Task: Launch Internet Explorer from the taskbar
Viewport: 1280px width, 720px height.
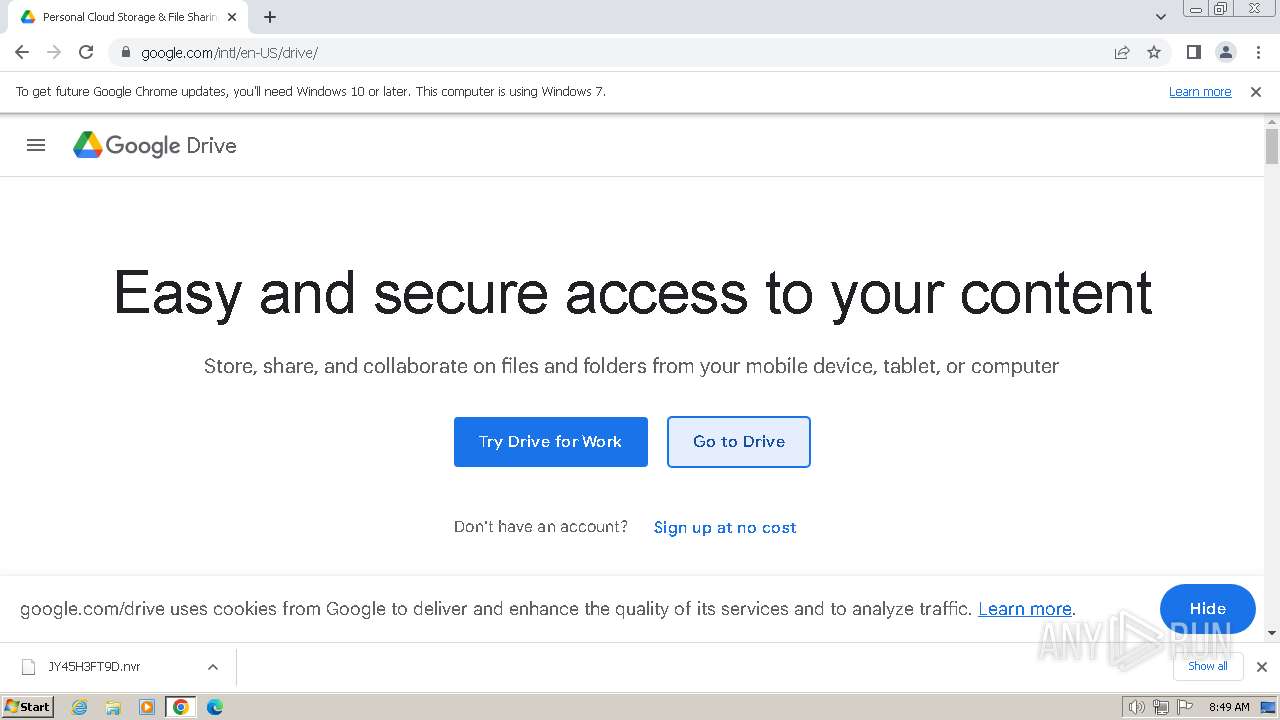Action: pyautogui.click(x=80, y=707)
